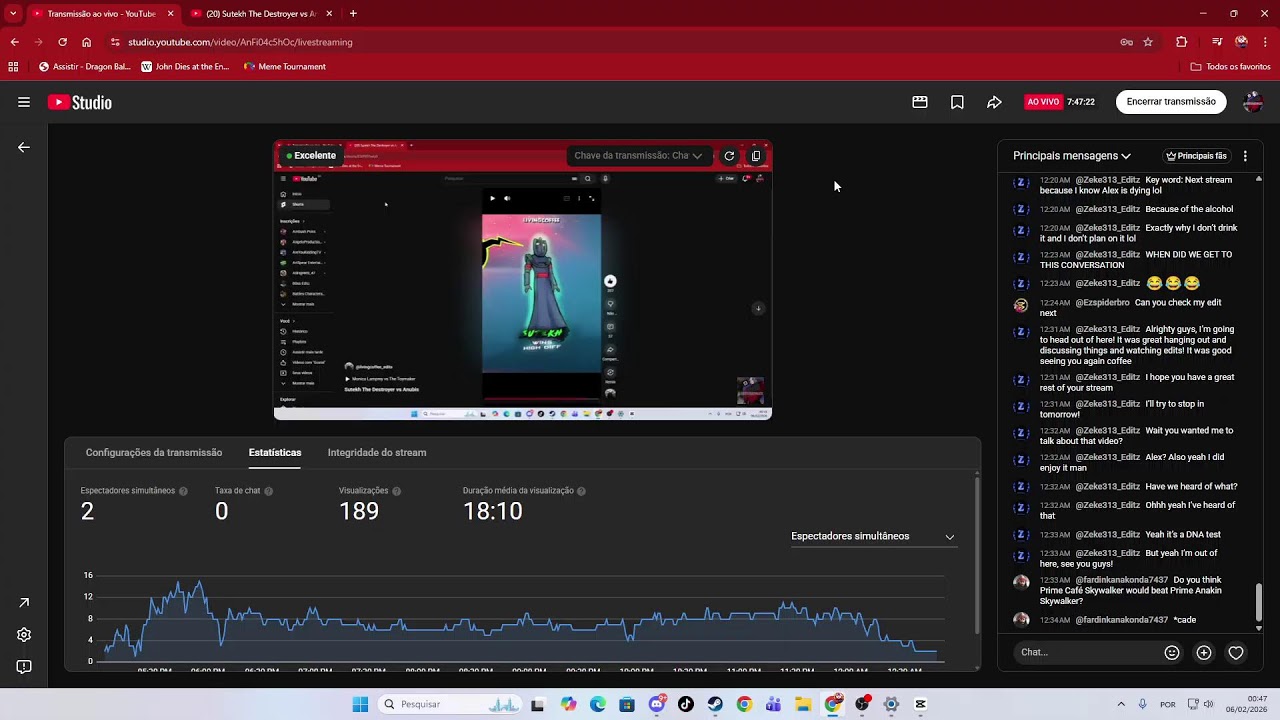Open CapCut from the taskbar
1280x720 pixels.
point(920,704)
